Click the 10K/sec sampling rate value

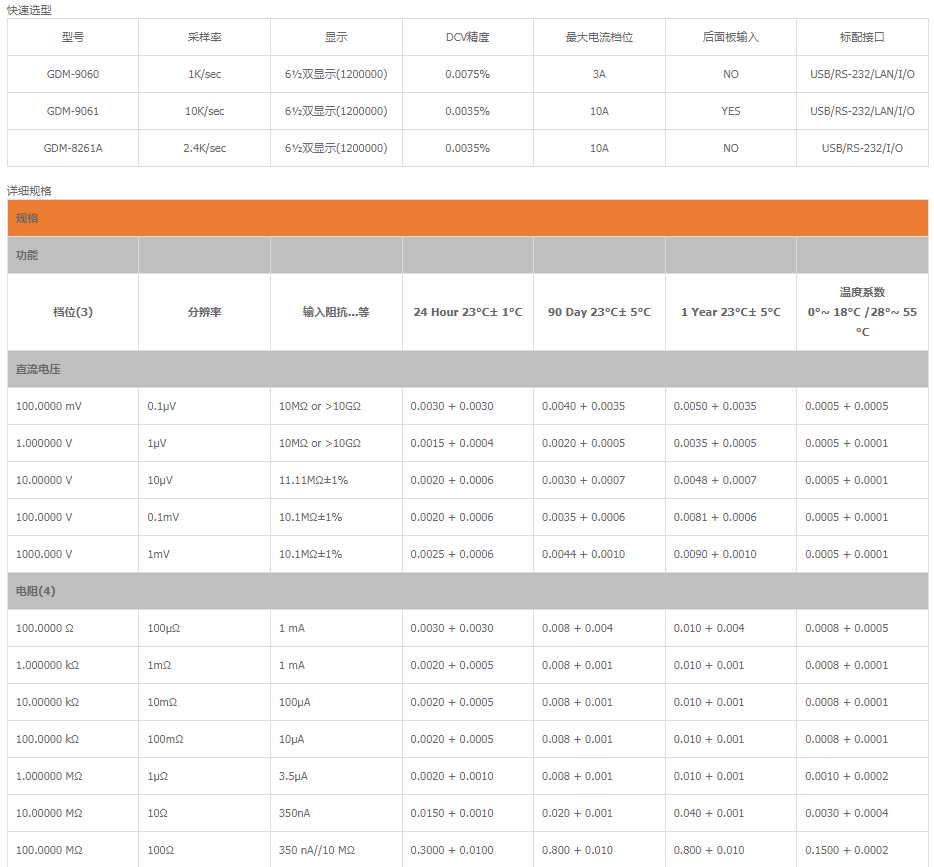pyautogui.click(x=204, y=111)
